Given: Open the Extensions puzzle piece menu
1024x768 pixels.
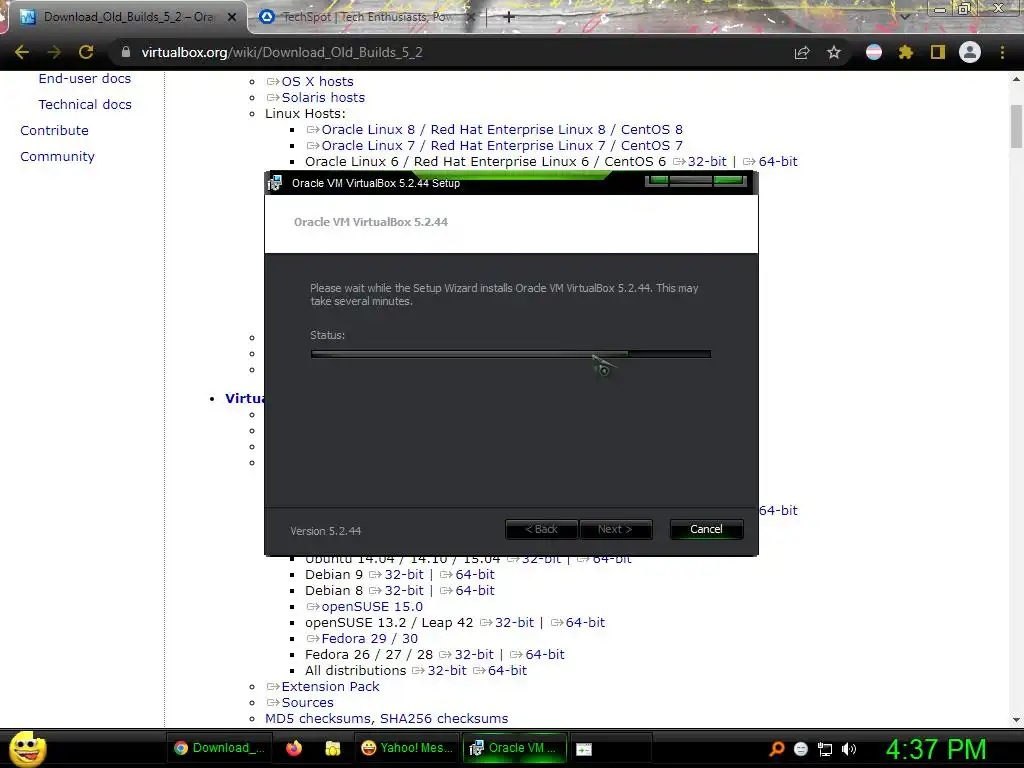Looking at the screenshot, I should [905, 52].
